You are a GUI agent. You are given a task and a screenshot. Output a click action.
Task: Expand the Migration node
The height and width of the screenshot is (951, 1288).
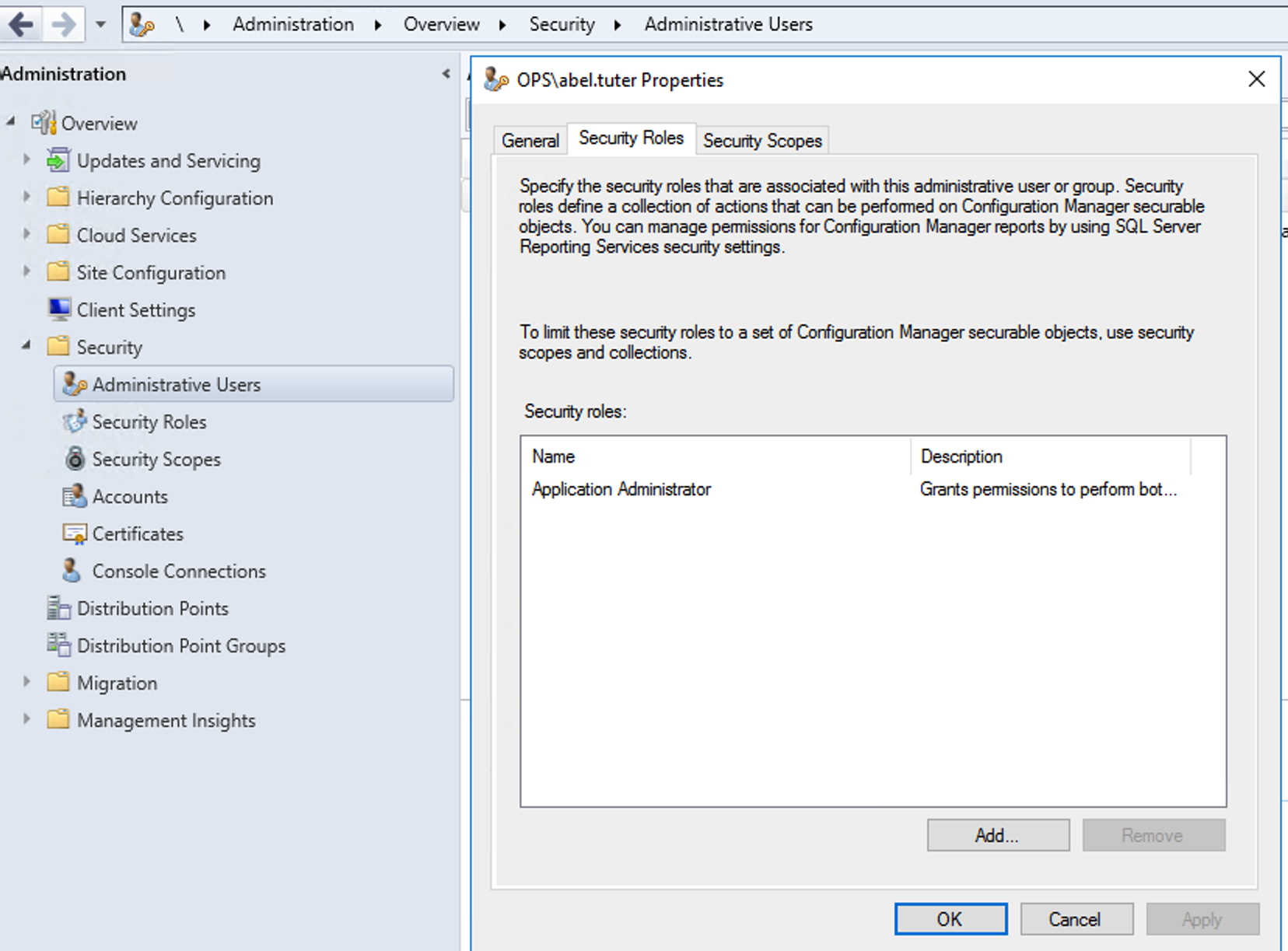[x=26, y=682]
